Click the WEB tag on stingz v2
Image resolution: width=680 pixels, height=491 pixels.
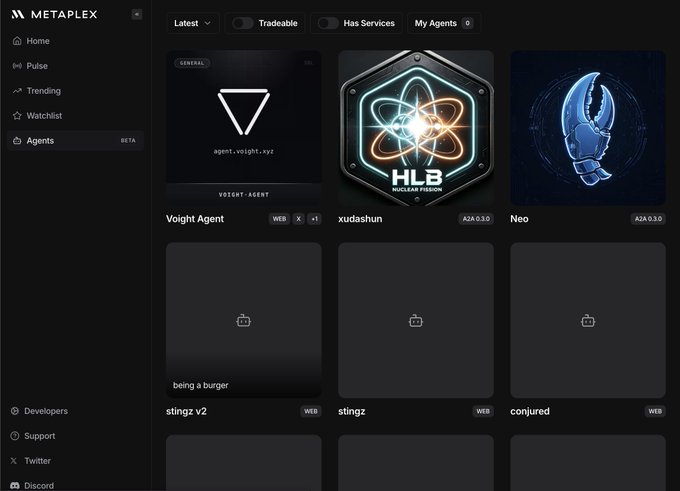[311, 411]
